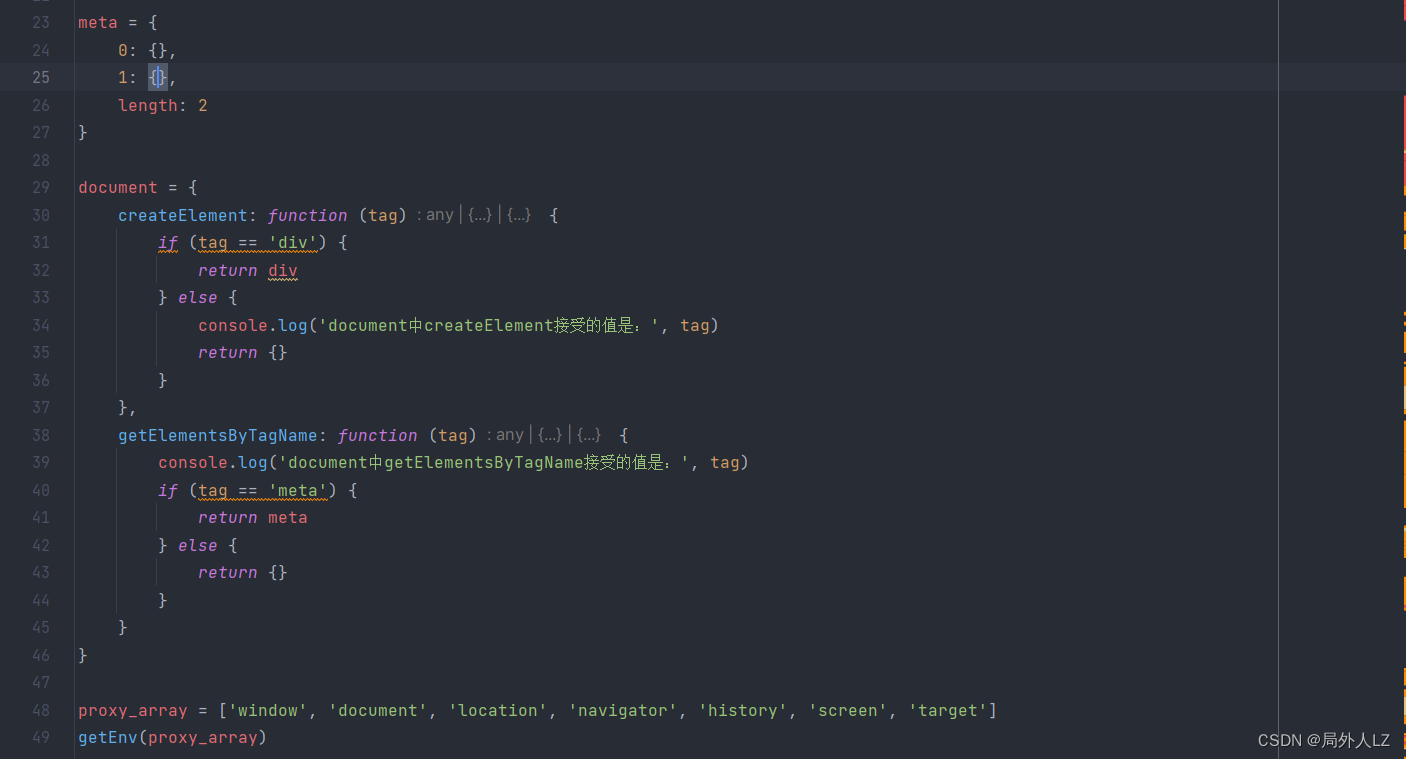The width and height of the screenshot is (1406, 759).
Task: Click 'proxy_array' variable on line 48
Action: click(133, 710)
